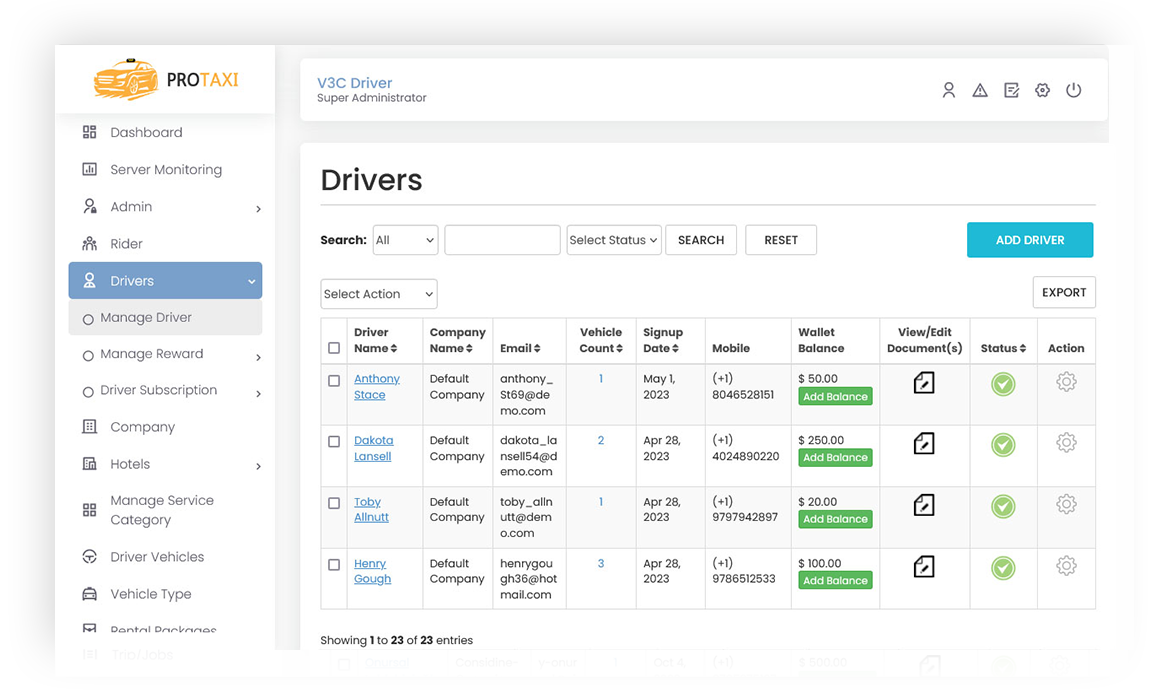Expand the Hotels sidebar menu chevron
This screenshot has width=1151, height=698.
click(x=258, y=466)
